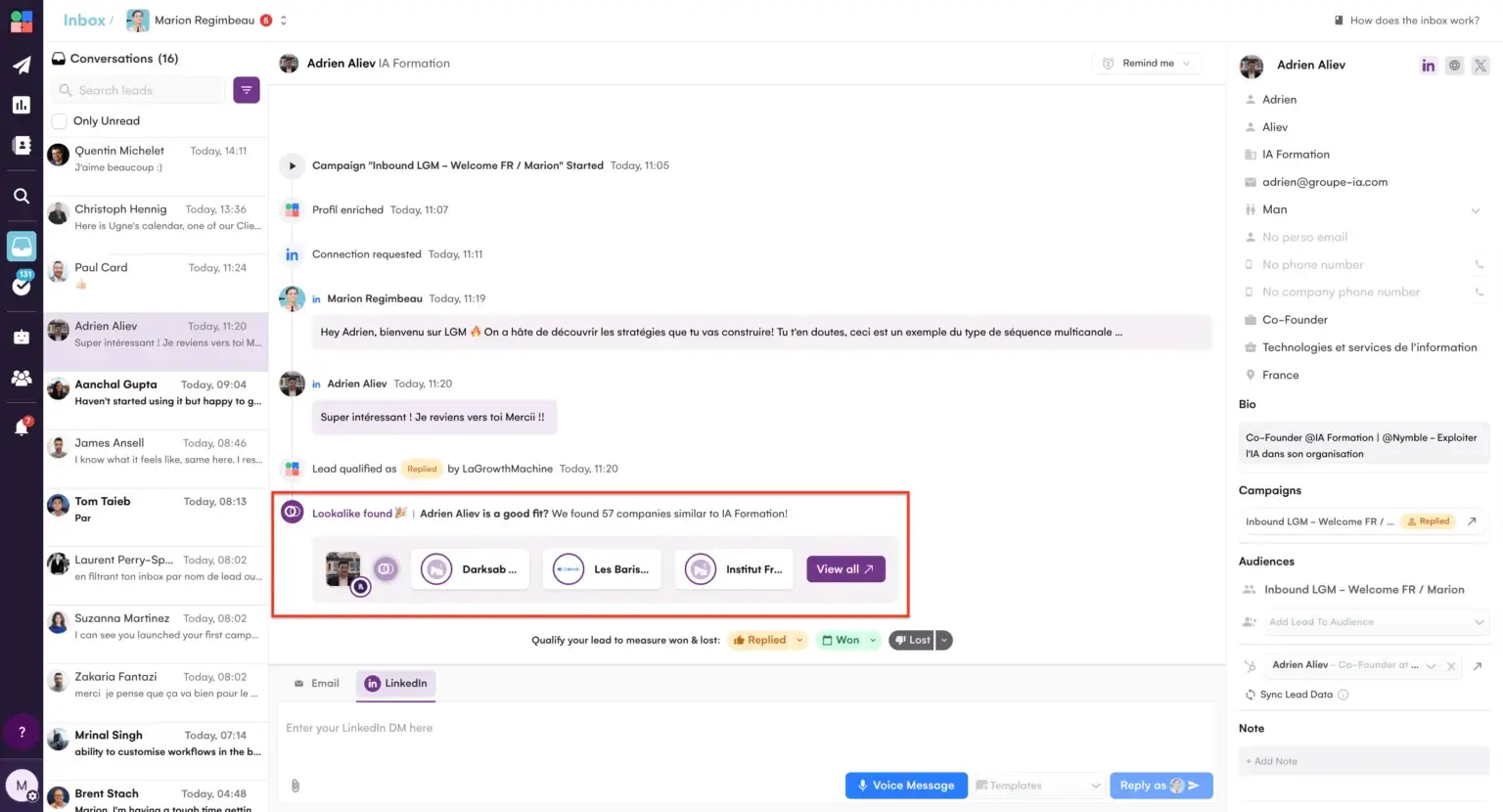Switch to the LinkedIn tab
Image resolution: width=1503 pixels, height=812 pixels.
coord(396,684)
